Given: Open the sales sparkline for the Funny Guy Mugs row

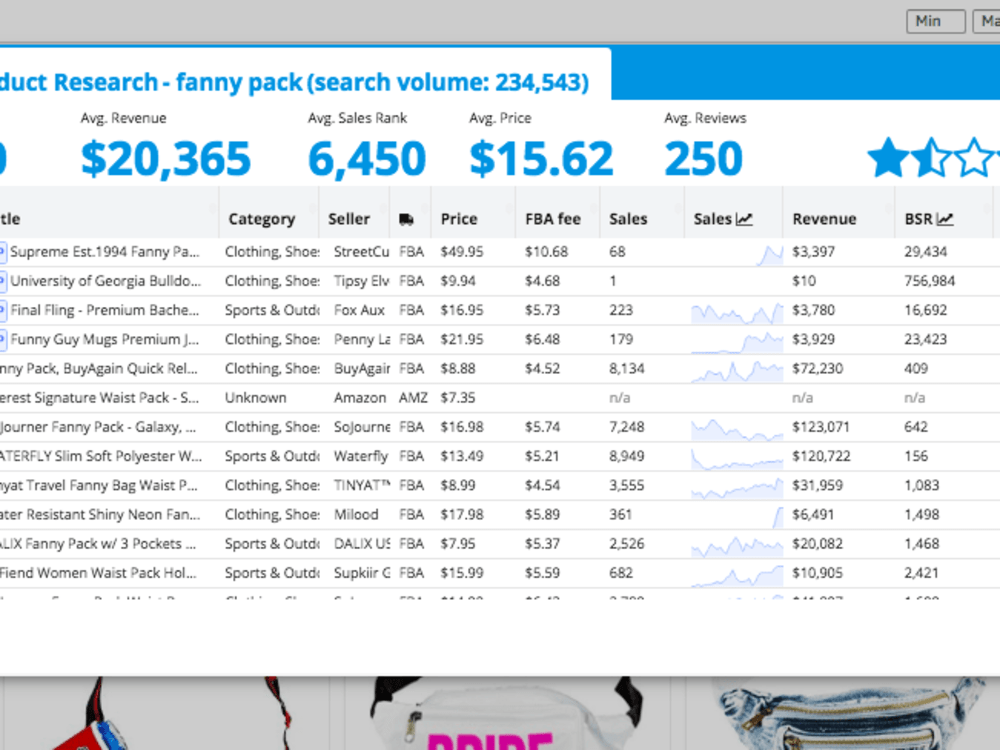Looking at the screenshot, I should [737, 342].
